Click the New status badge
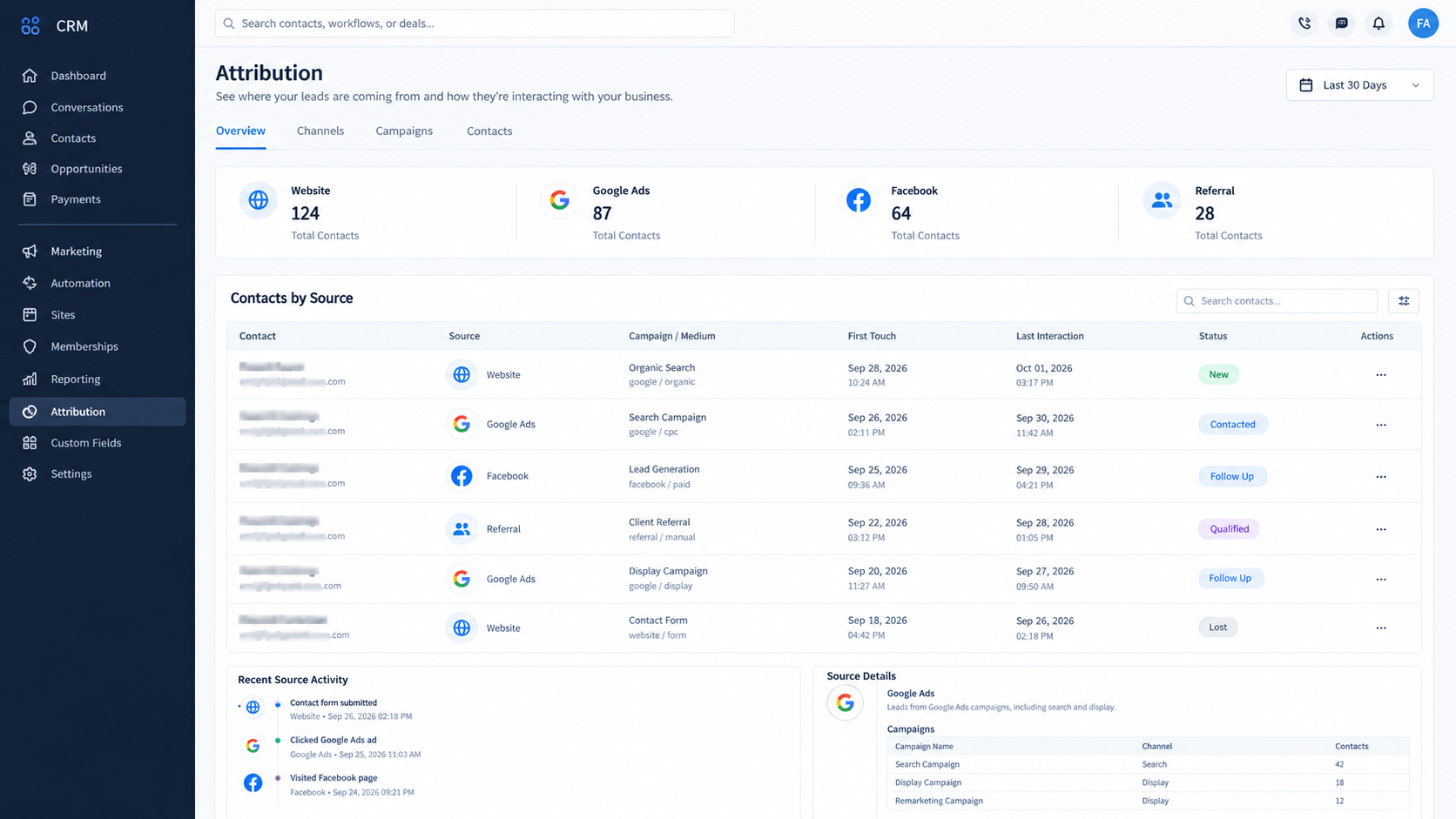The height and width of the screenshot is (819, 1456). pos(1218,374)
